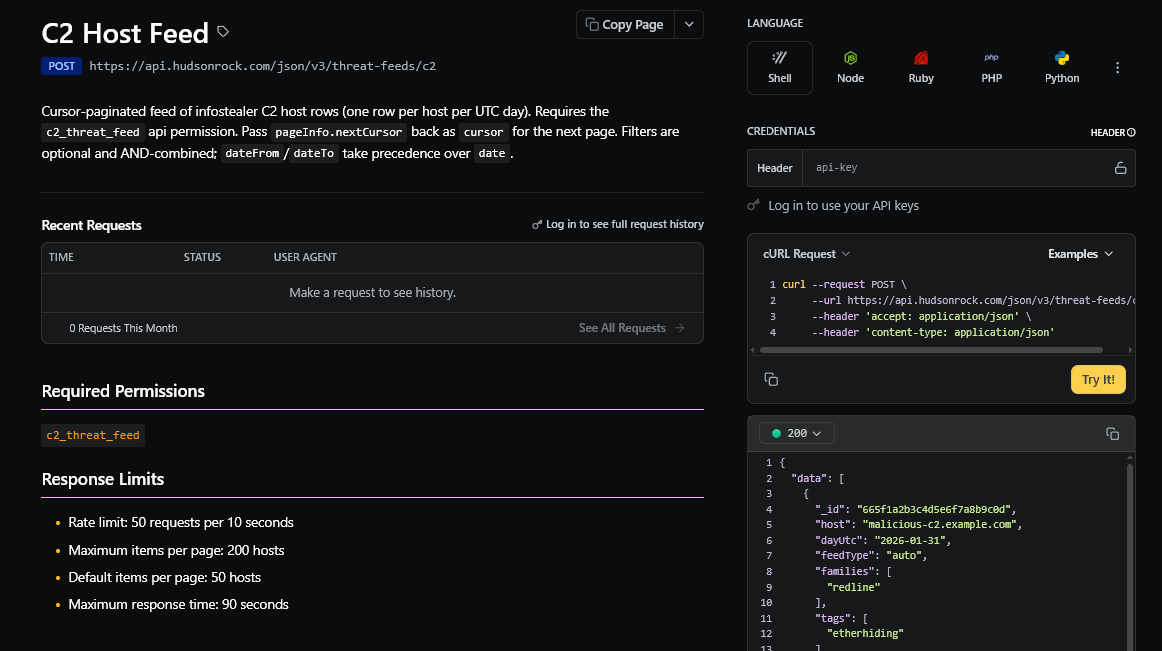Click 'Maximum items per page: 200 hosts'
Image resolution: width=1162 pixels, height=651 pixels.
(x=176, y=550)
